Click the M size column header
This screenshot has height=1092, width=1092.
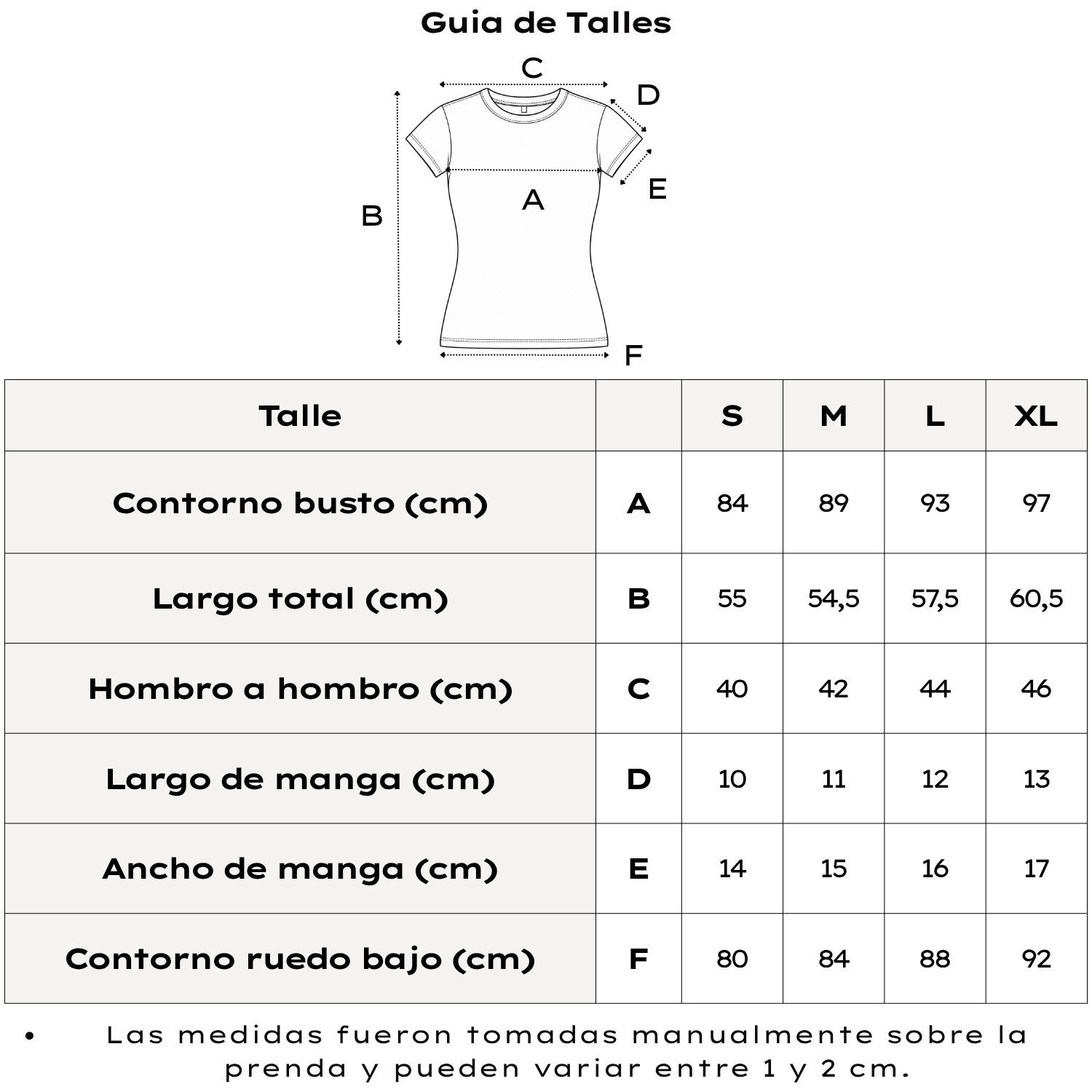(x=834, y=416)
